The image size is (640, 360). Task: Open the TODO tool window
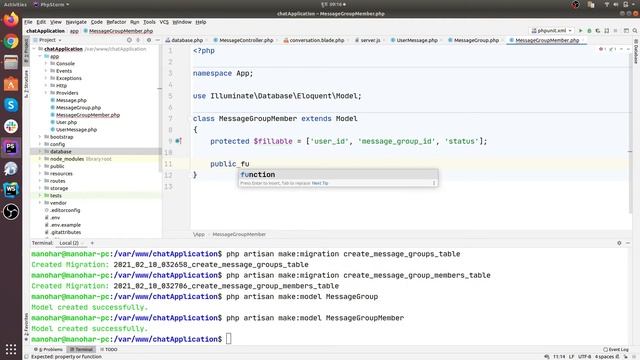(109, 349)
